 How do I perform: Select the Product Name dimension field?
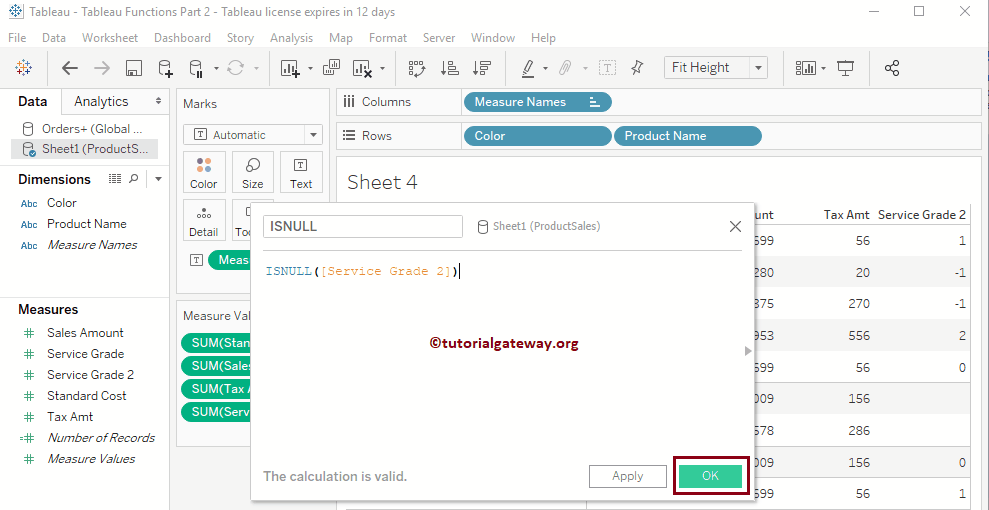click(x=86, y=224)
